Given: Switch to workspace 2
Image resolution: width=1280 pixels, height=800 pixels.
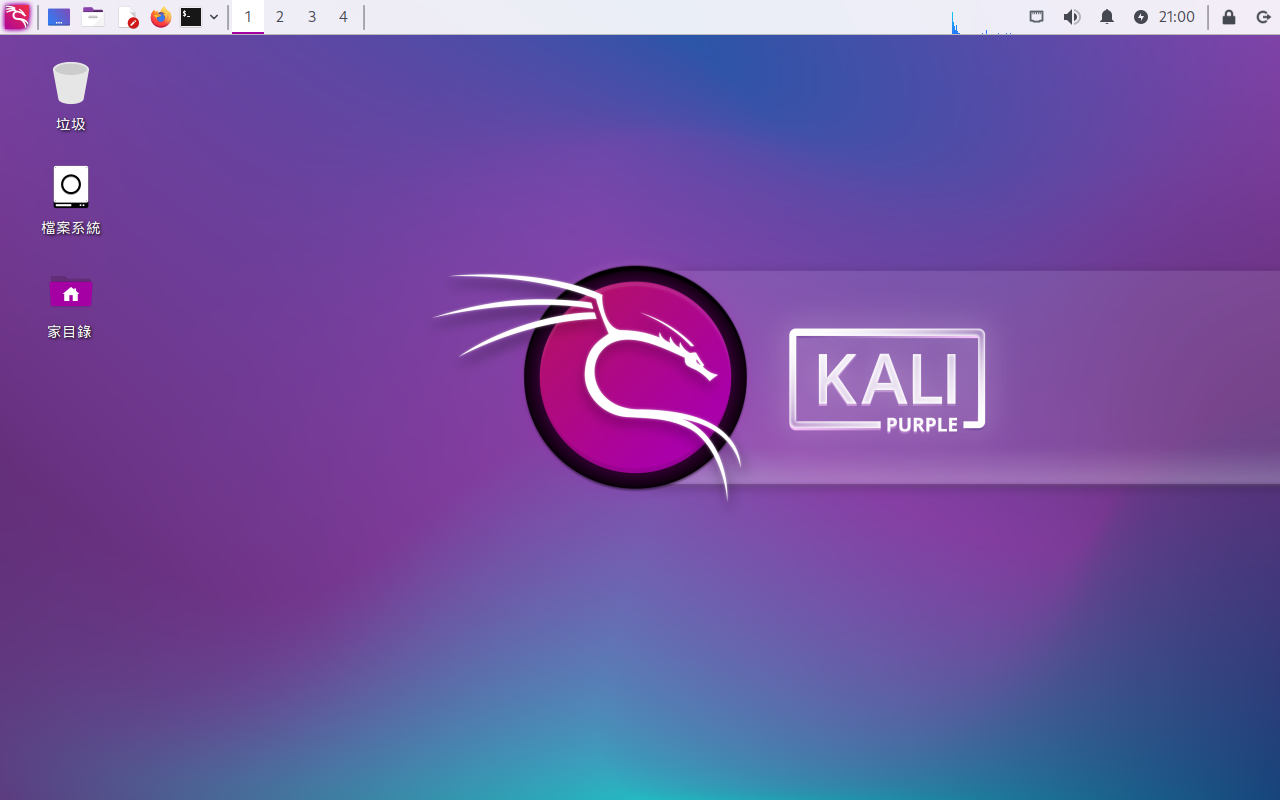Looking at the screenshot, I should click(x=280, y=17).
